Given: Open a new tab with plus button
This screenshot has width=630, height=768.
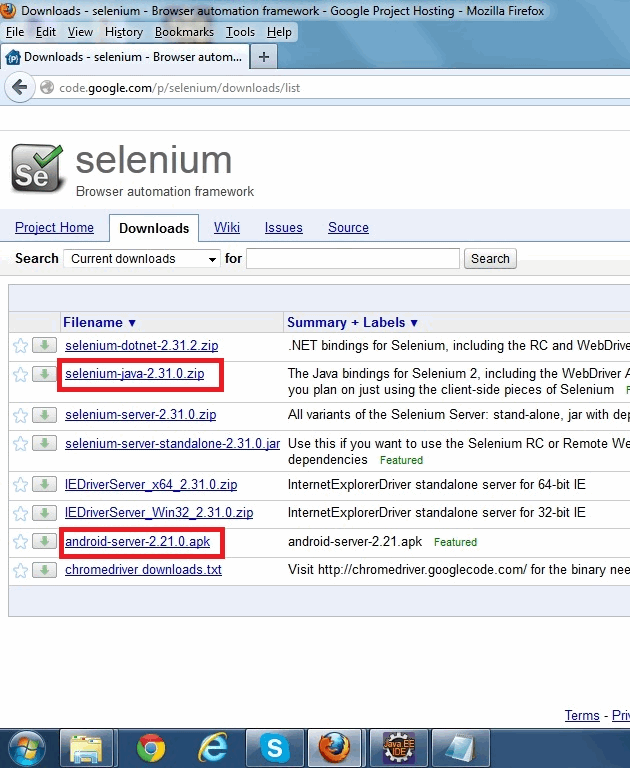Looking at the screenshot, I should pyautogui.click(x=264, y=57).
